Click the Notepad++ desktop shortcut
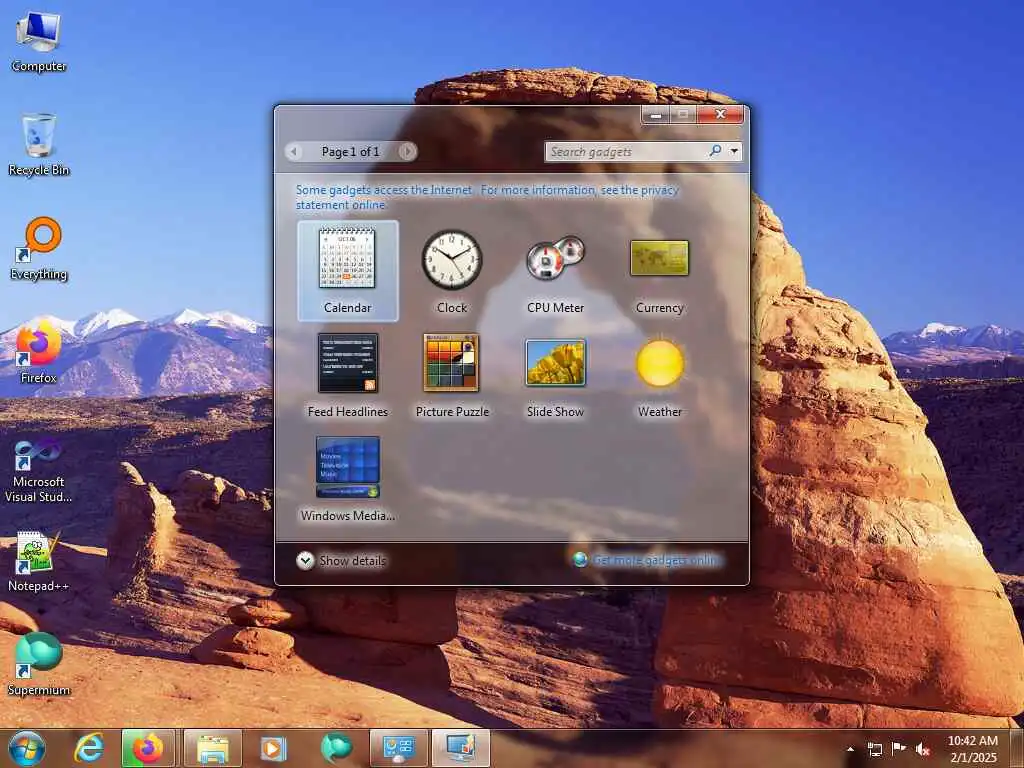The width and height of the screenshot is (1024, 768). pos(39,562)
